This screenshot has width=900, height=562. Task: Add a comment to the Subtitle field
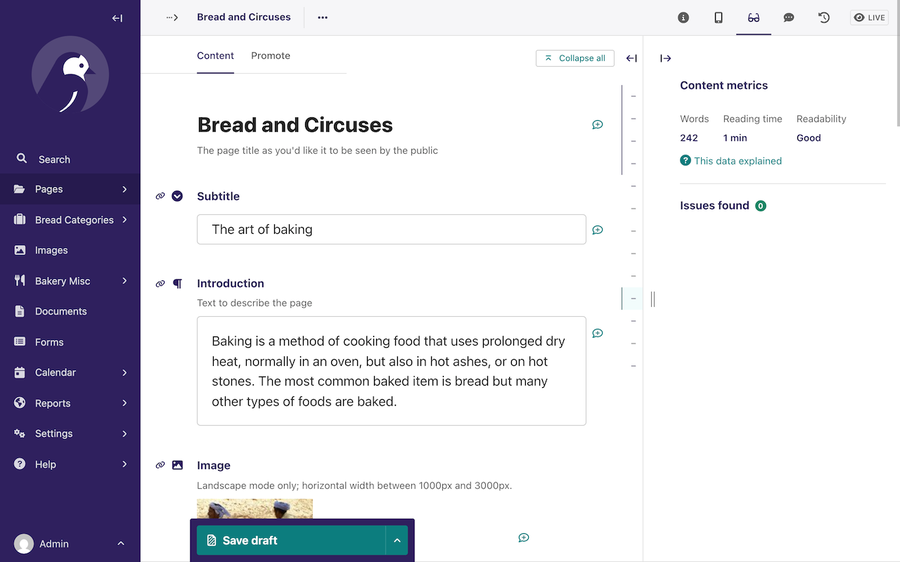[x=597, y=230]
